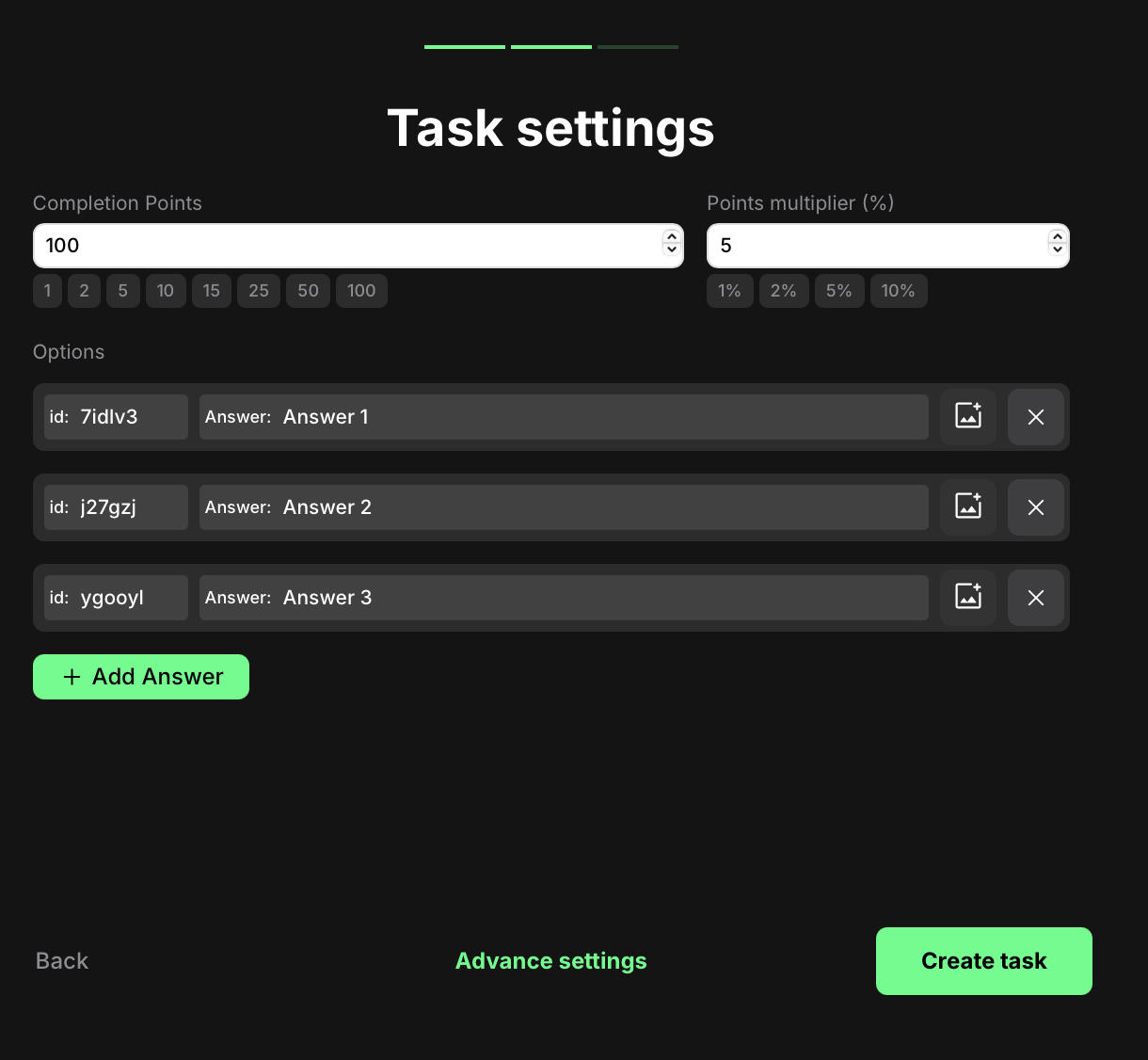This screenshot has height=1060, width=1148.
Task: Increment Completion Points with up arrow
Action: coord(671,237)
